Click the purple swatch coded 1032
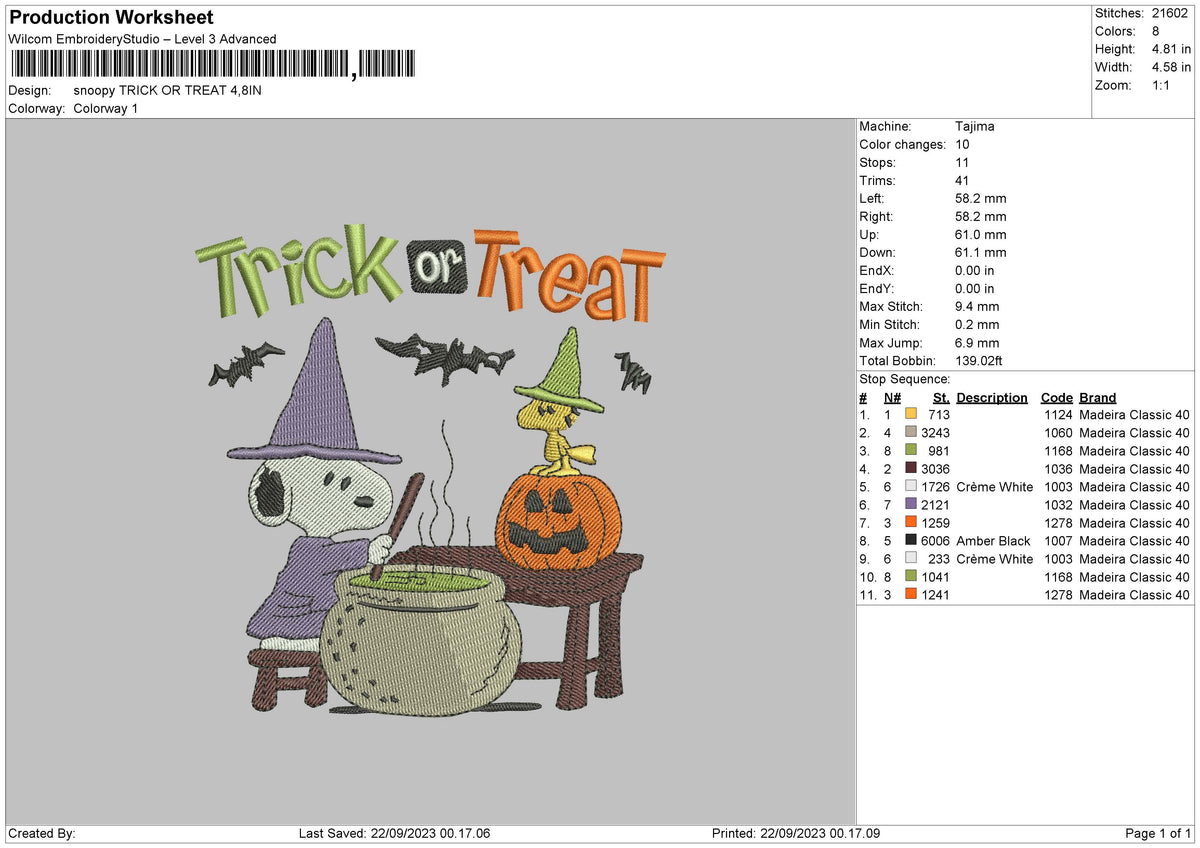The width and height of the screenshot is (1200, 848). [911, 505]
